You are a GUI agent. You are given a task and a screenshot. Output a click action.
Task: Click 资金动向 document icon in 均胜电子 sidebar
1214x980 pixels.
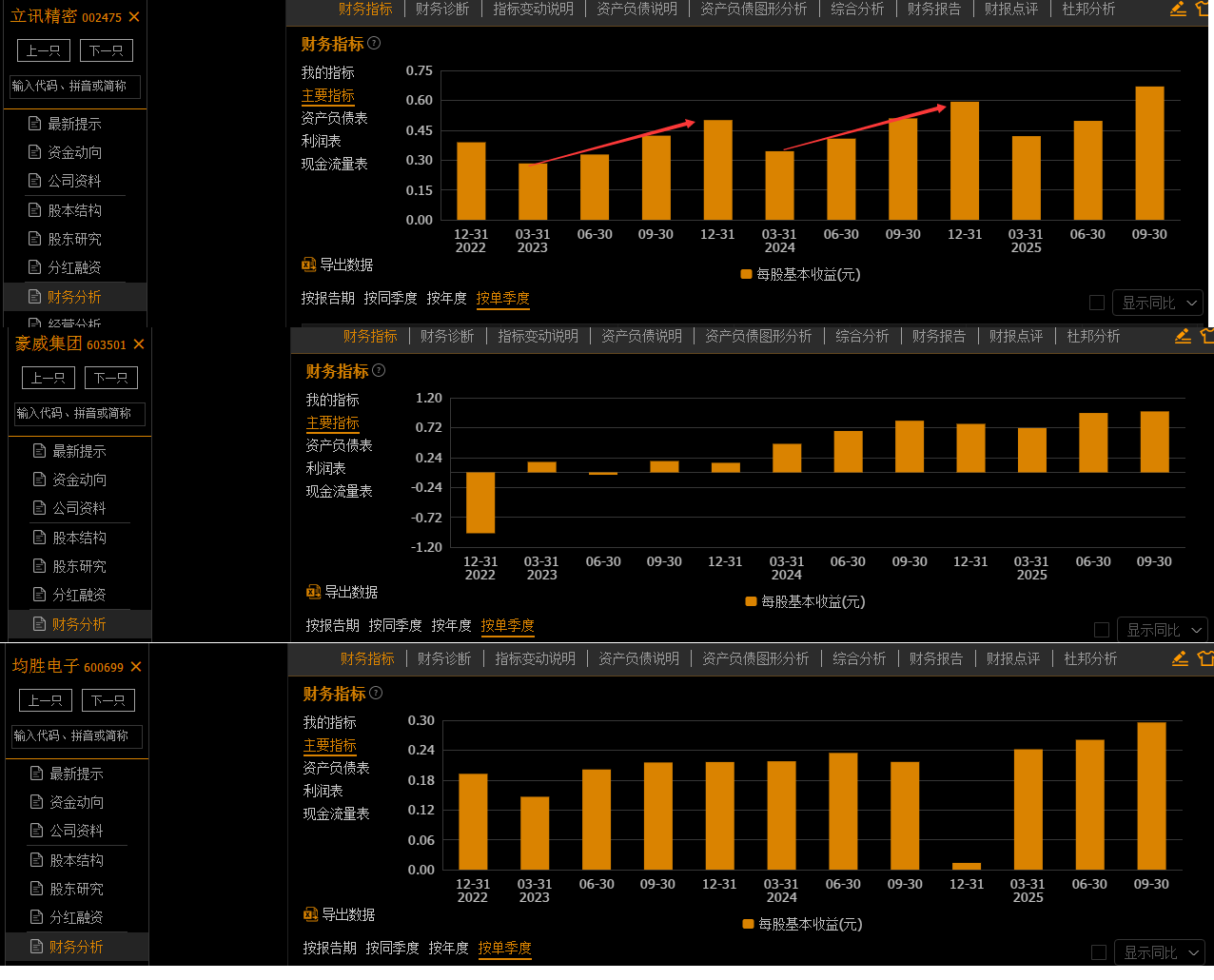37,802
